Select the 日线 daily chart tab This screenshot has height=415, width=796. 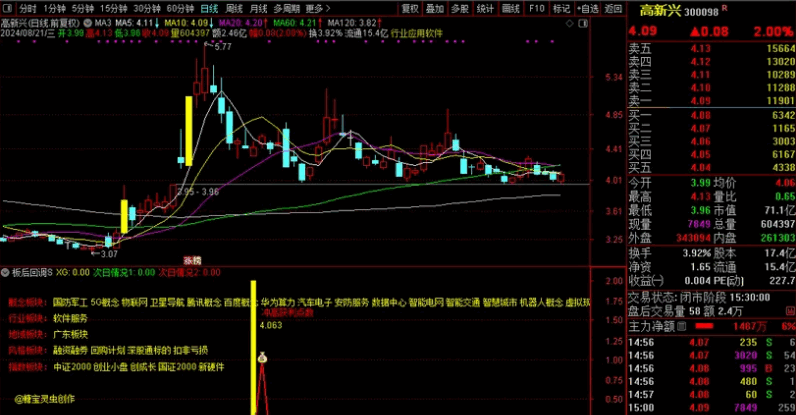pyautogui.click(x=209, y=9)
